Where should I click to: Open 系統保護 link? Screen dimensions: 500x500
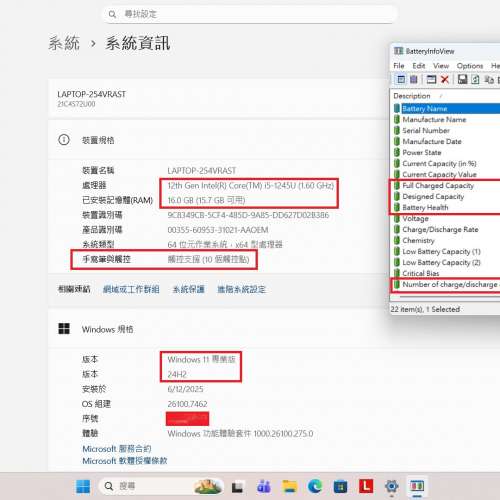[188, 290]
